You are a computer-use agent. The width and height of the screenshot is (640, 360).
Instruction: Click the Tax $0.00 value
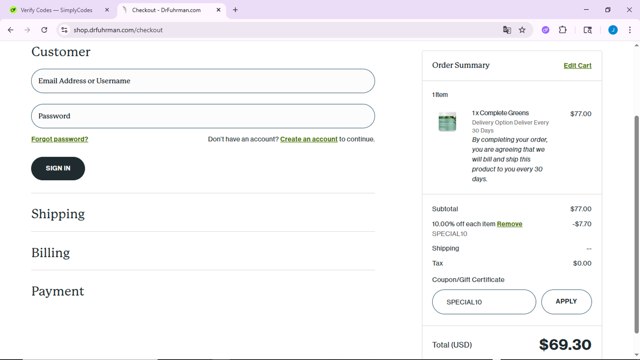(x=582, y=263)
